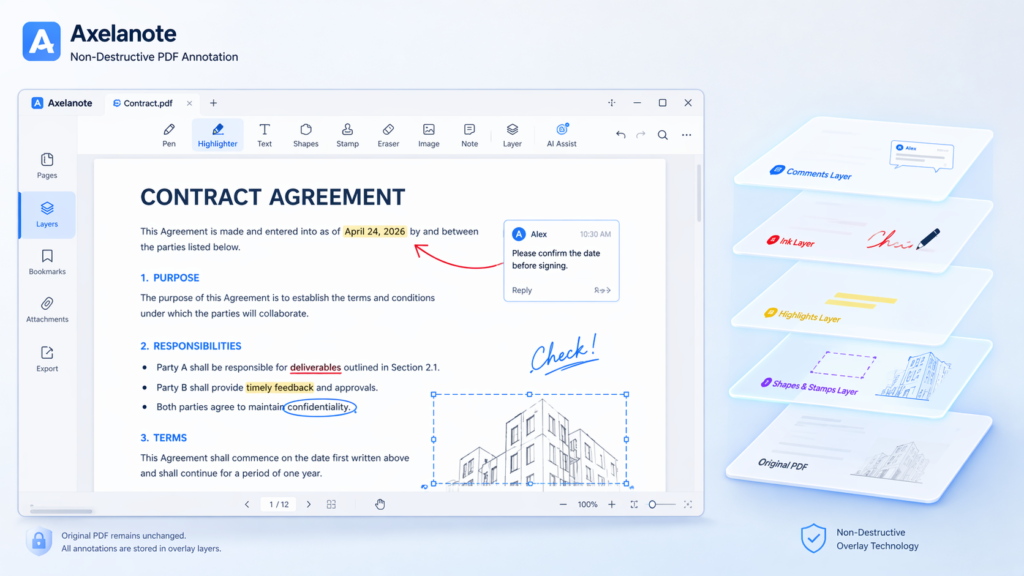Click the page number field
This screenshot has width=1024, height=576.
point(277,504)
